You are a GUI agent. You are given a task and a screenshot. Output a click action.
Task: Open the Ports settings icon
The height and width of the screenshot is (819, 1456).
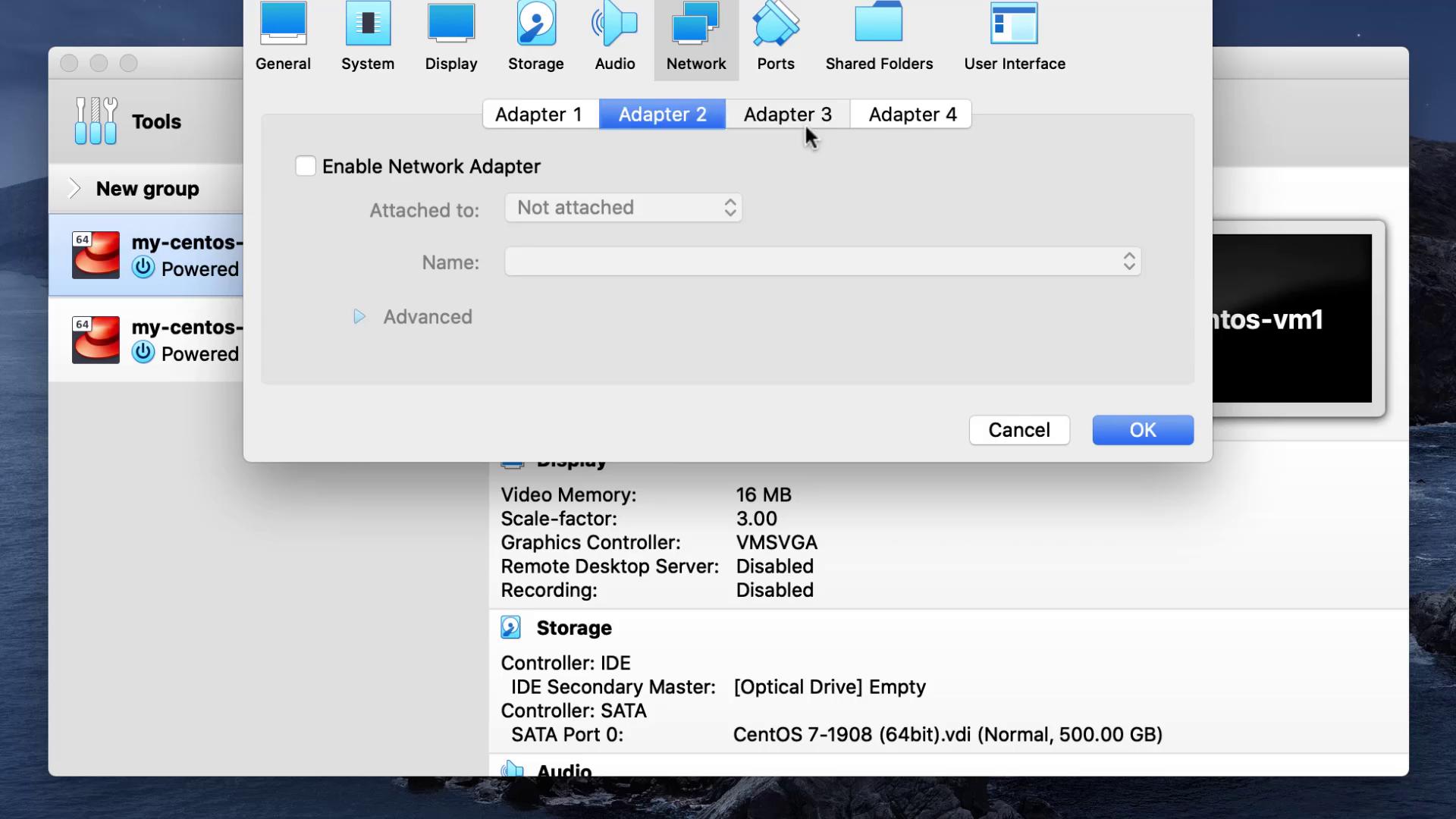click(x=776, y=36)
